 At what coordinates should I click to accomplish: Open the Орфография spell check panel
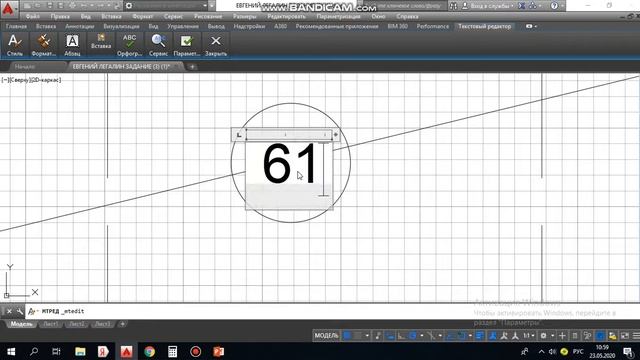pos(129,45)
